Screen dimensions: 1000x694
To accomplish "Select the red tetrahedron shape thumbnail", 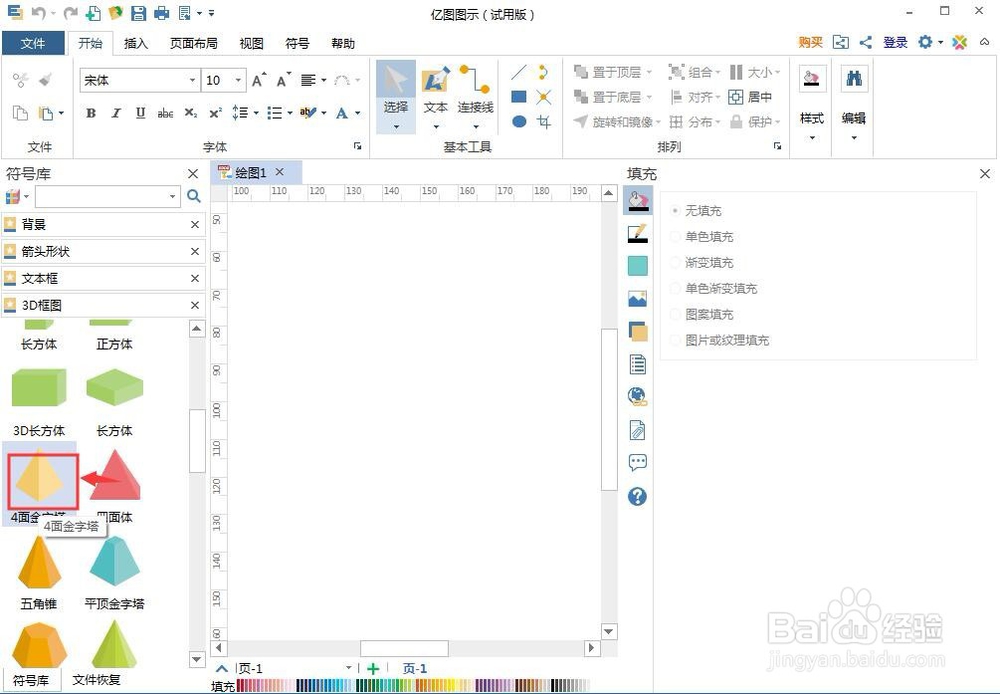I will click(115, 475).
